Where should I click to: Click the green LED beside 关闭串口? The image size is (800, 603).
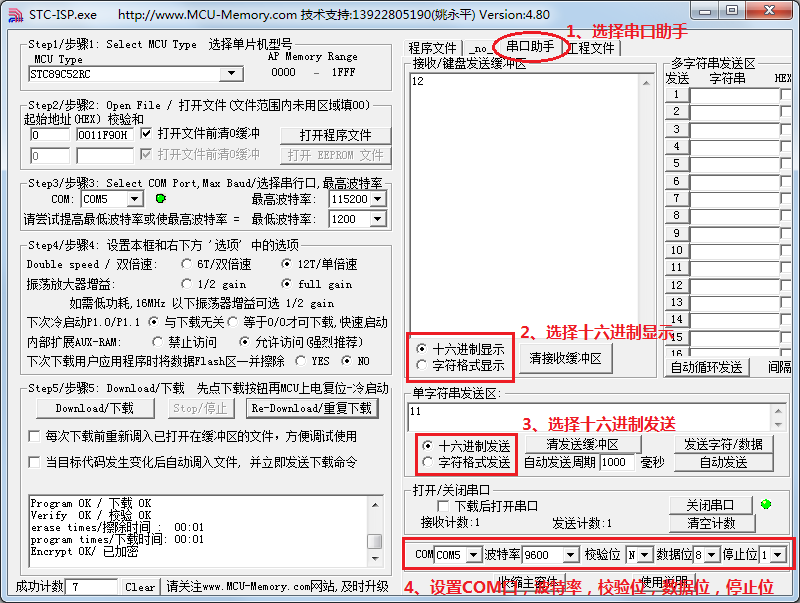pyautogui.click(x=766, y=505)
